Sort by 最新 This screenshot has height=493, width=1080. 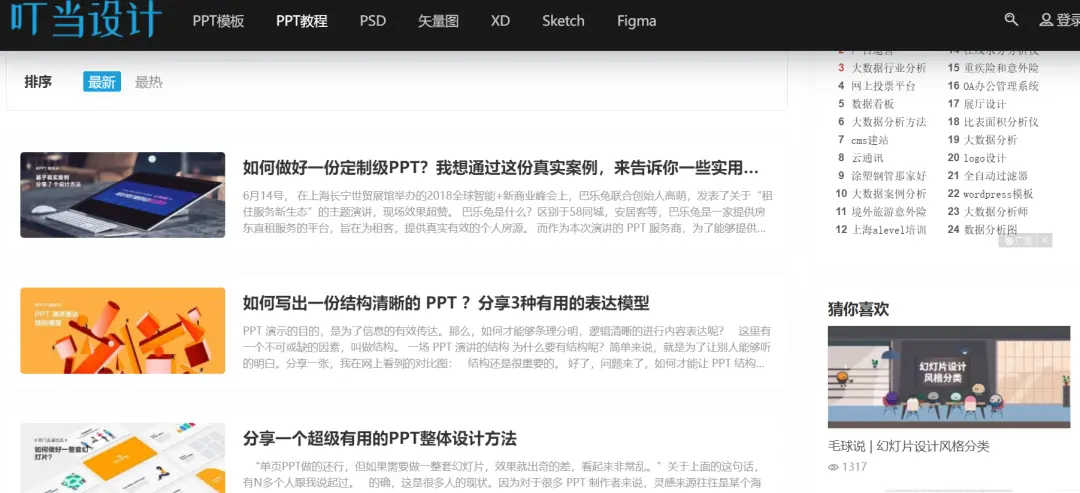pos(102,82)
